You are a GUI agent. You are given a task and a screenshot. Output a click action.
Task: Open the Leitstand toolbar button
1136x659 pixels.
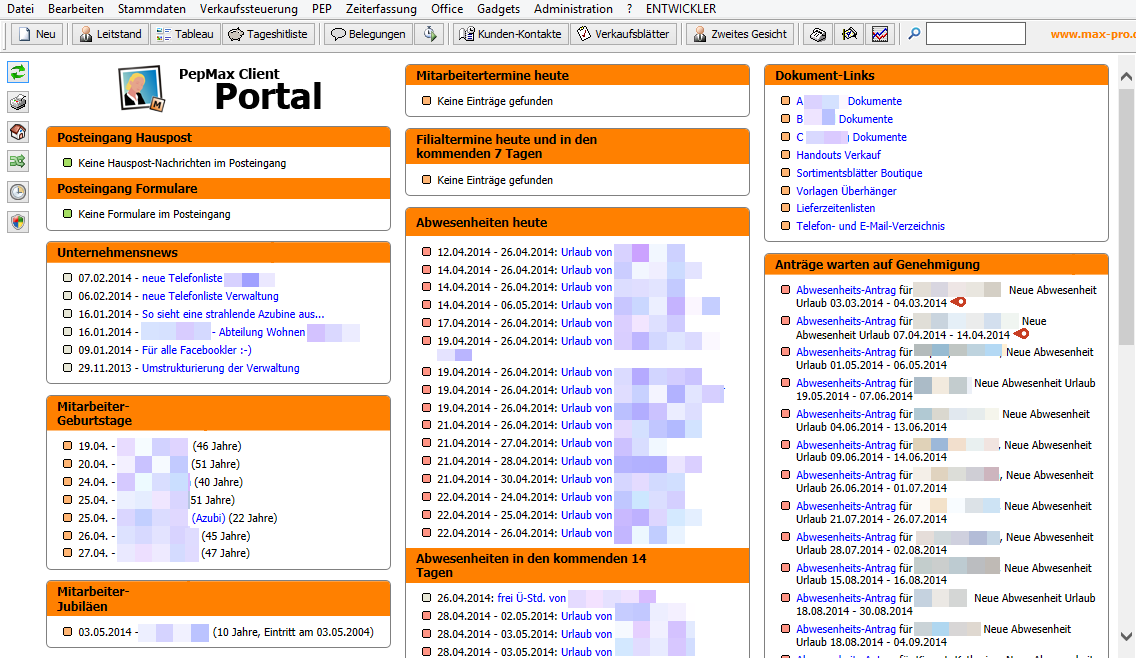tap(109, 34)
